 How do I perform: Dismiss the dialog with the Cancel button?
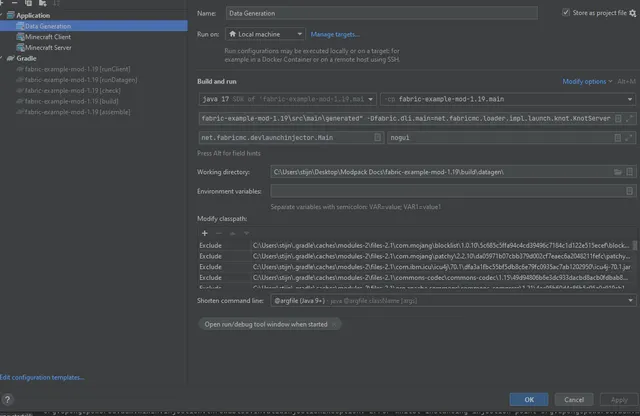coord(574,399)
